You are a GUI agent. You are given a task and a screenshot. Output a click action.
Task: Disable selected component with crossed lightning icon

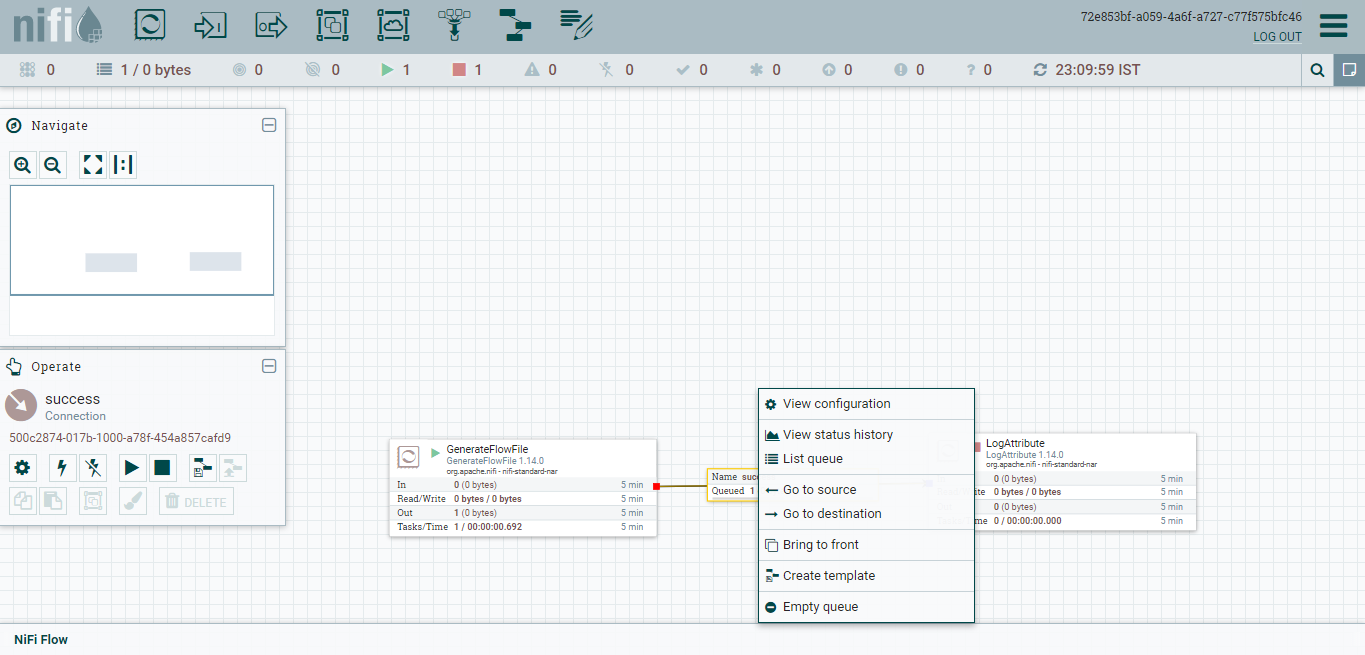tap(93, 467)
